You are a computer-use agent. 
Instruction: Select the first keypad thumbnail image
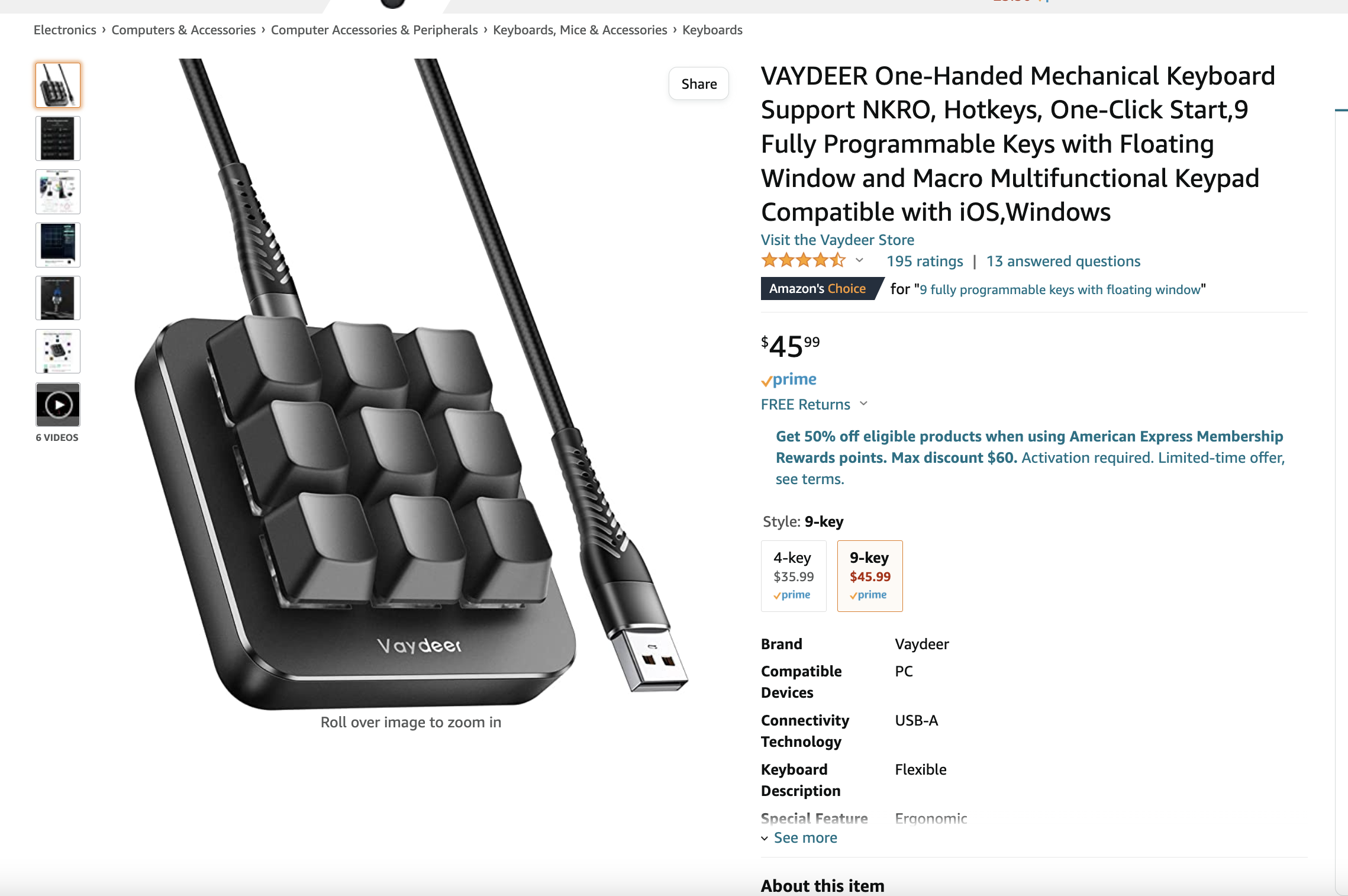pos(58,85)
